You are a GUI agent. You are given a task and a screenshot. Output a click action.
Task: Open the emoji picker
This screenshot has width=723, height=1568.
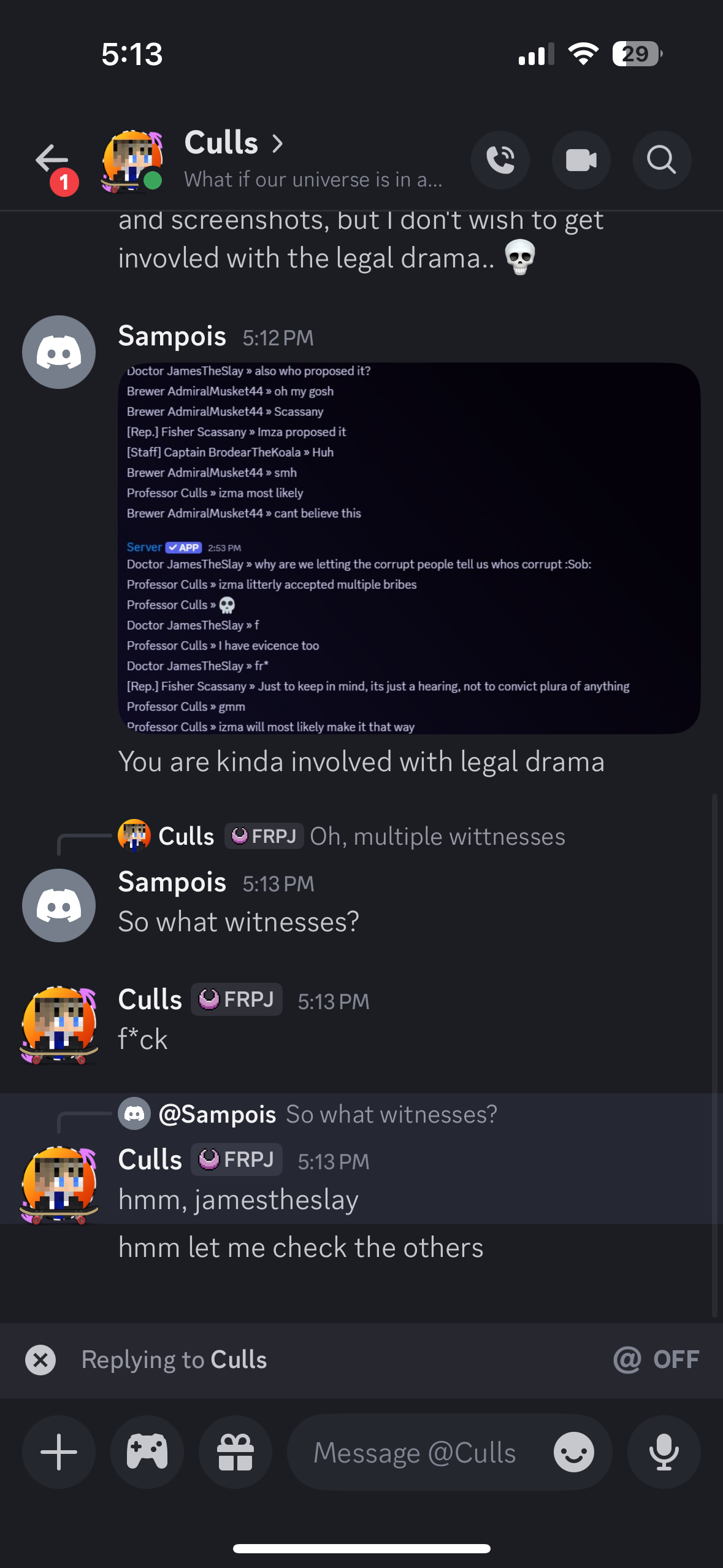point(573,1452)
